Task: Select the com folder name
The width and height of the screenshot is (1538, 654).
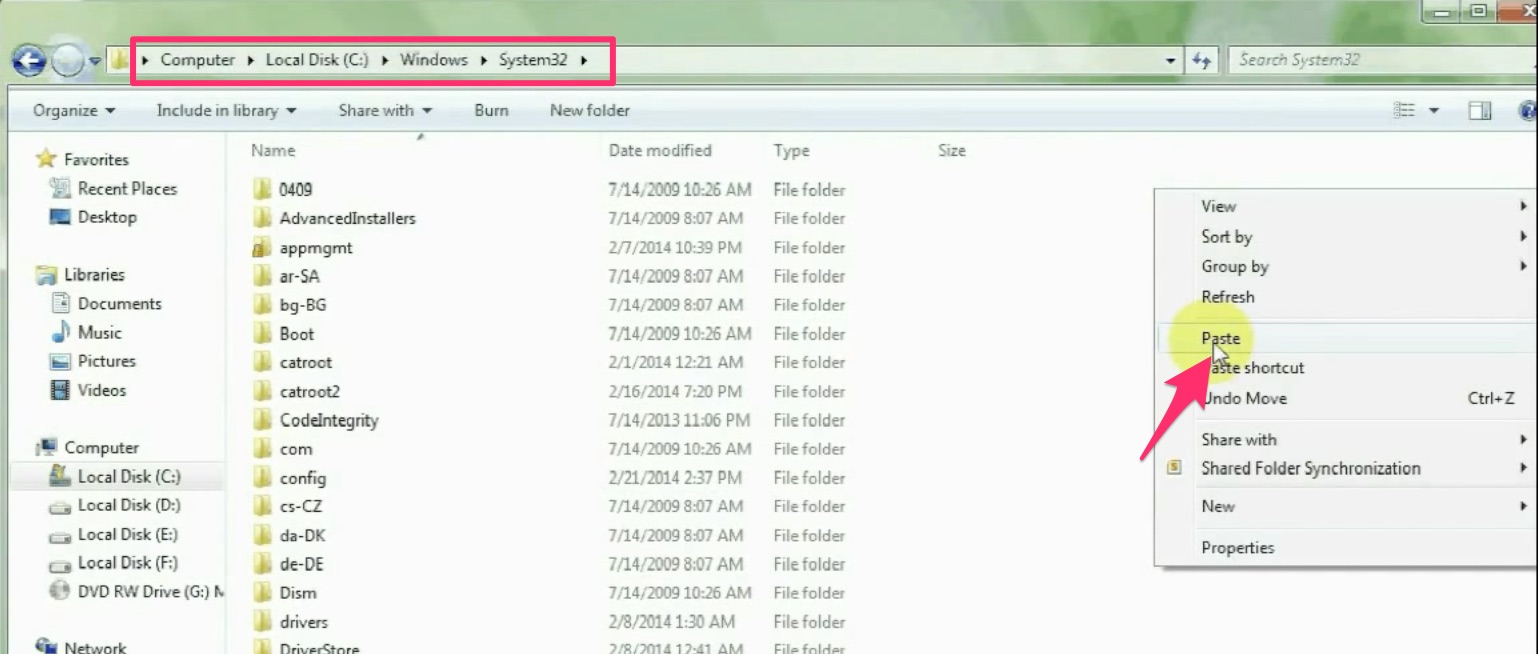Action: (x=296, y=449)
